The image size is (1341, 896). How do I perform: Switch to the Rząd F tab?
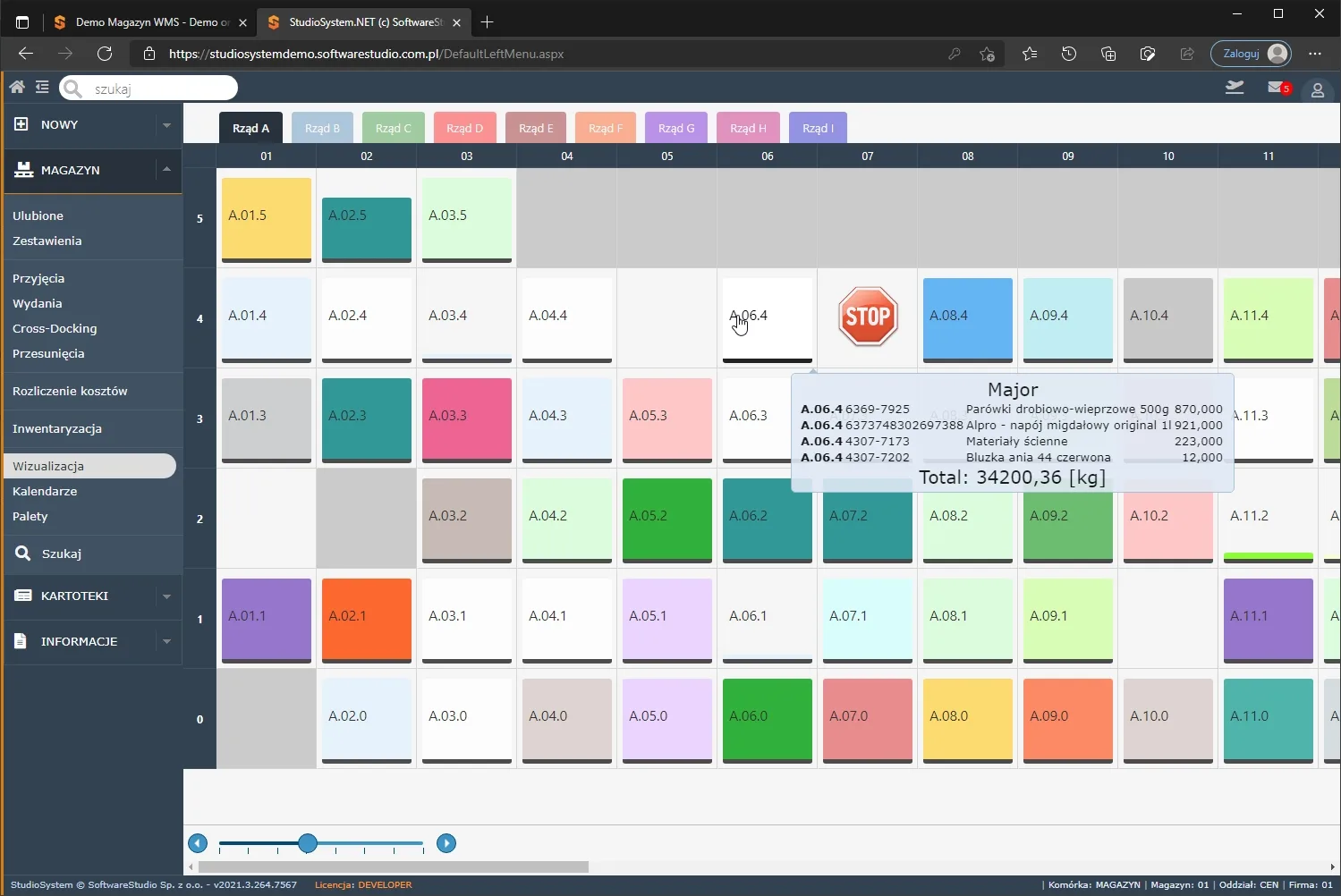pyautogui.click(x=606, y=128)
